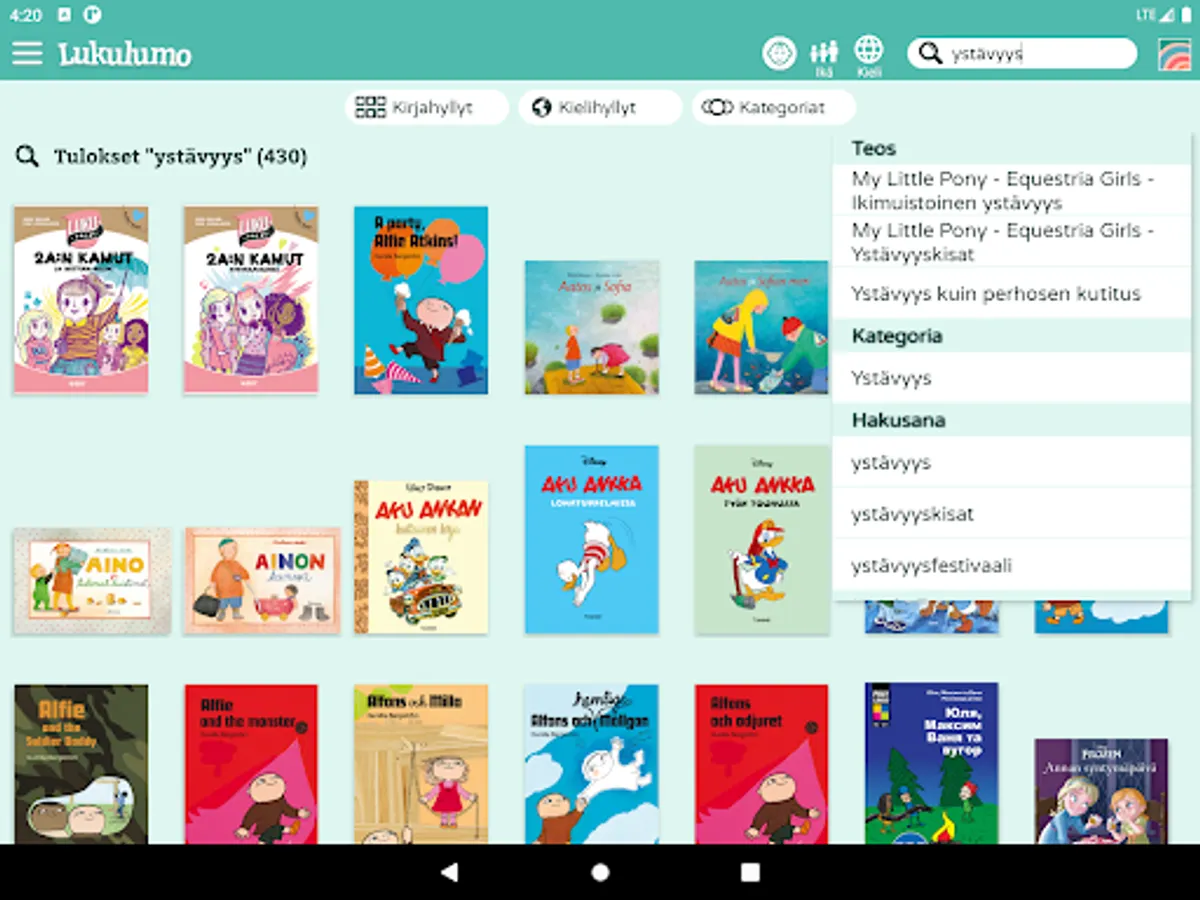Click the search field containing ystävyys

coord(1022,53)
